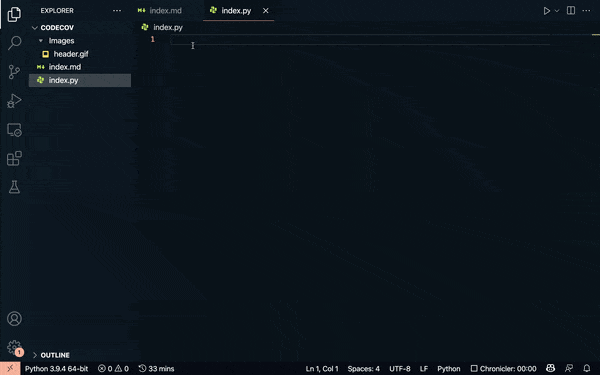Image resolution: width=600 pixels, height=375 pixels.
Task: Open the notifications bell
Action: point(587,368)
